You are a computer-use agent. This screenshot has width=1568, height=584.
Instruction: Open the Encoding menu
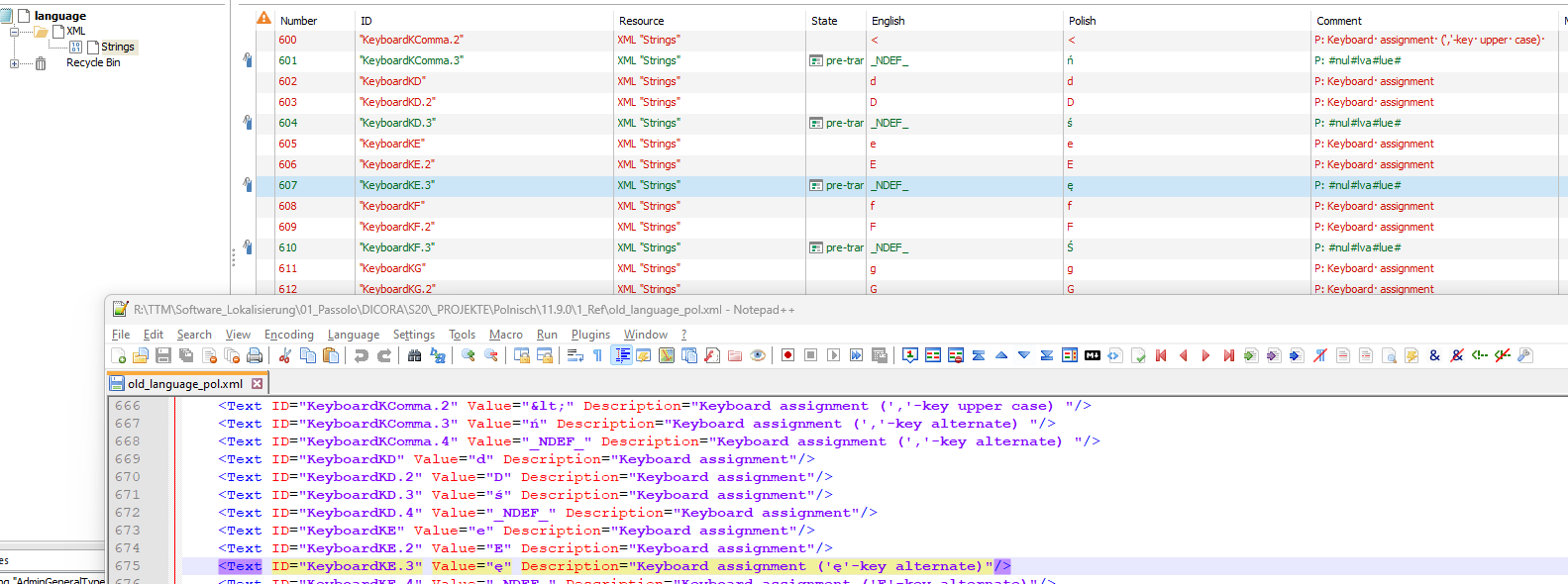coord(289,335)
